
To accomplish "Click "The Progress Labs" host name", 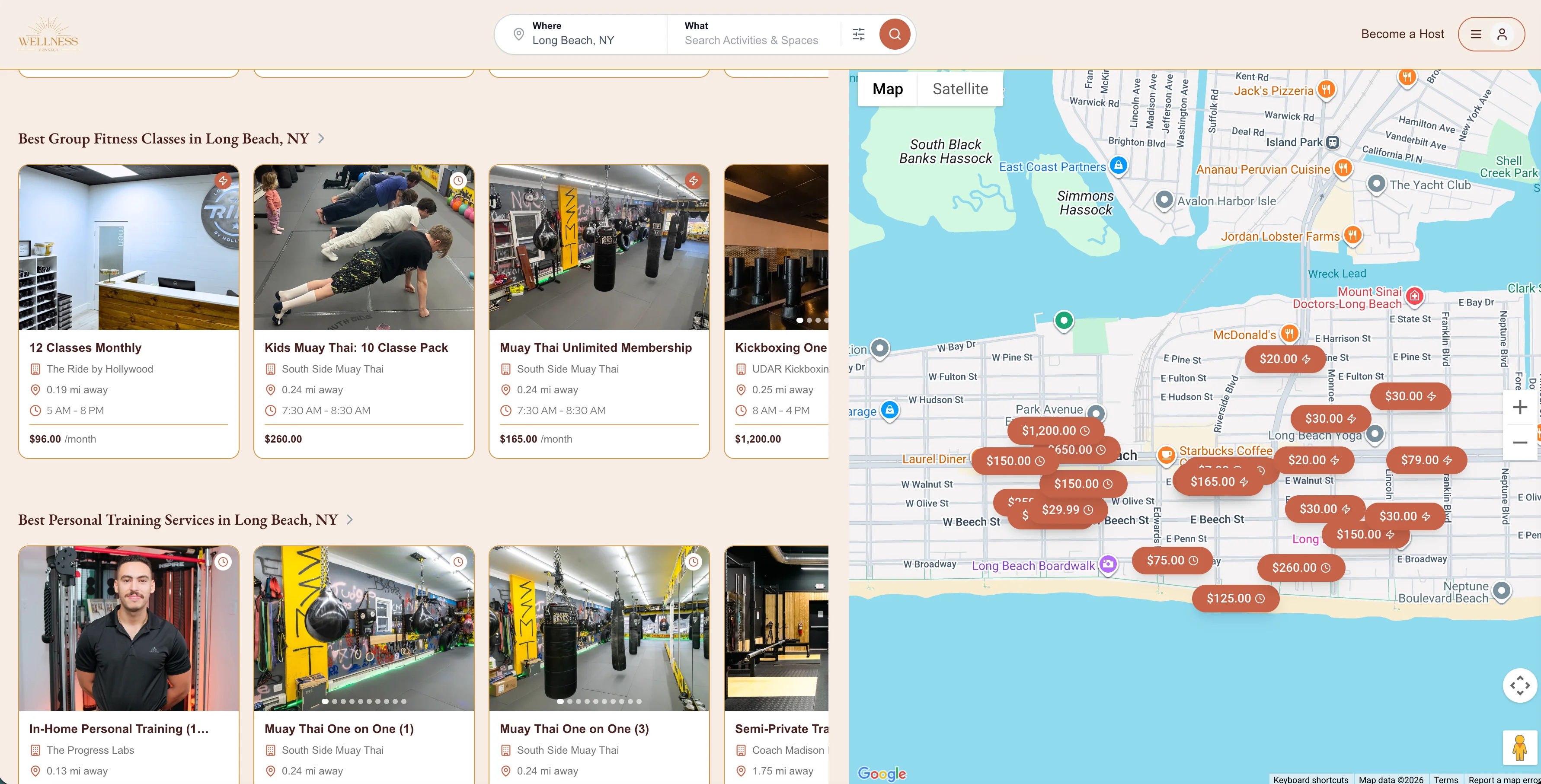I will pyautogui.click(x=90, y=750).
